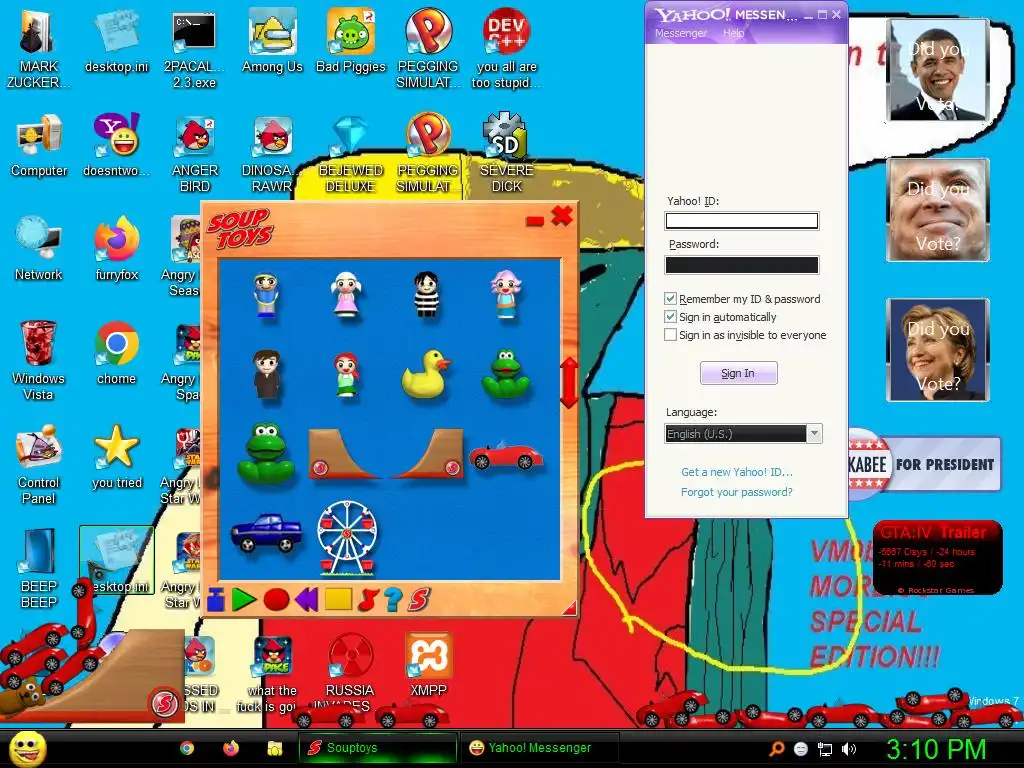1024x768 pixels.
Task: Open the Messenger menu in Yahoo Messenger
Action: point(680,33)
